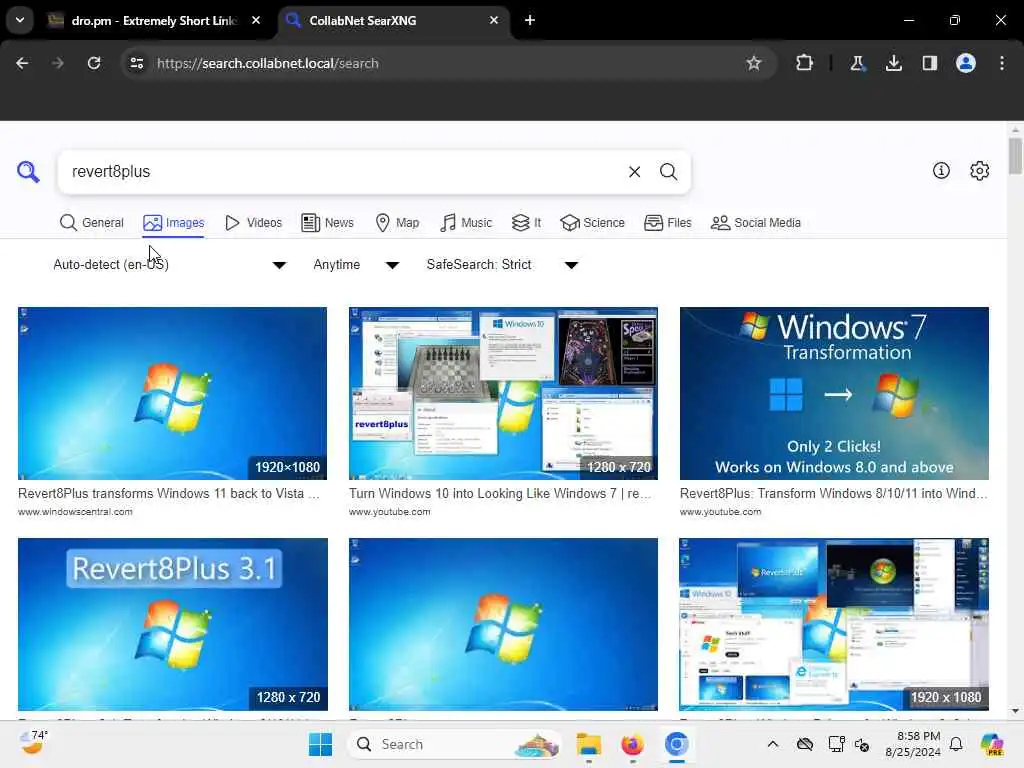Open the Windows 7 wallpaper 1920×1080 thumbnail
The image size is (1024, 768).
point(172,393)
